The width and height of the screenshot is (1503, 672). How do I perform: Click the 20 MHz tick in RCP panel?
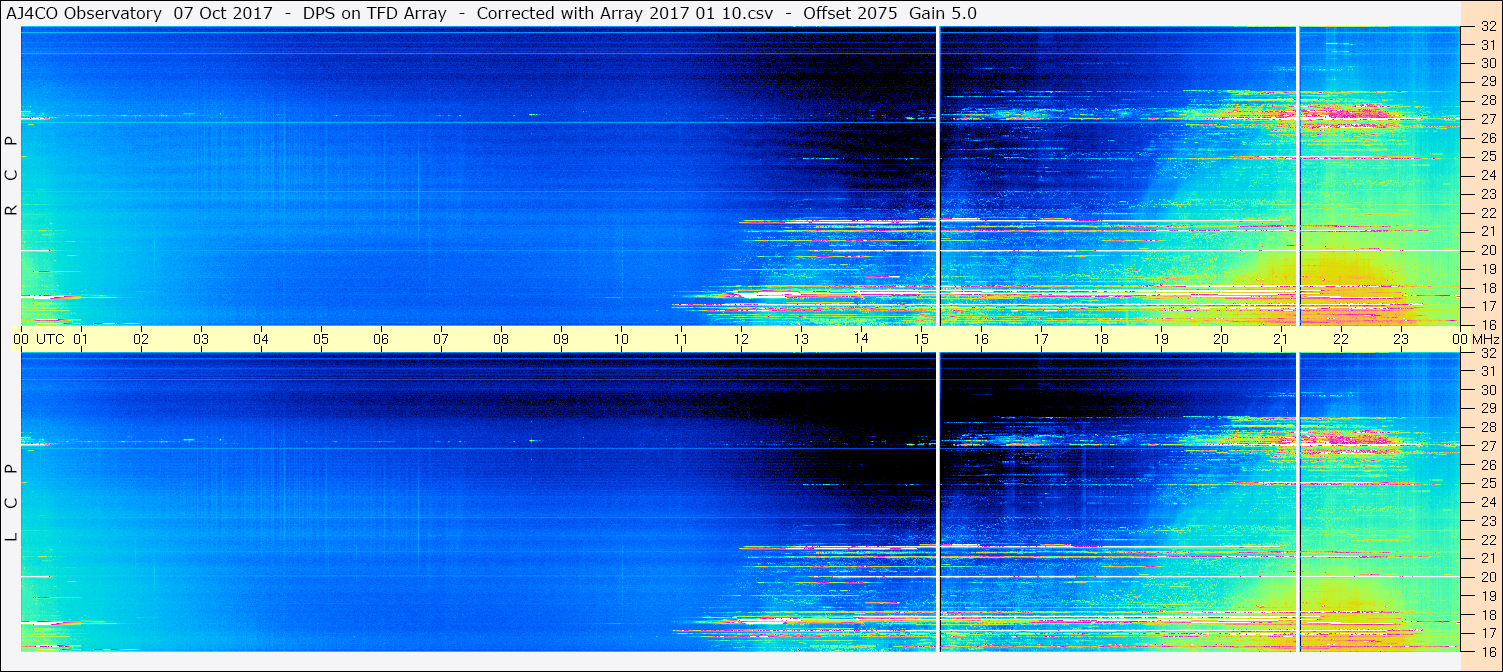pyautogui.click(x=1488, y=250)
